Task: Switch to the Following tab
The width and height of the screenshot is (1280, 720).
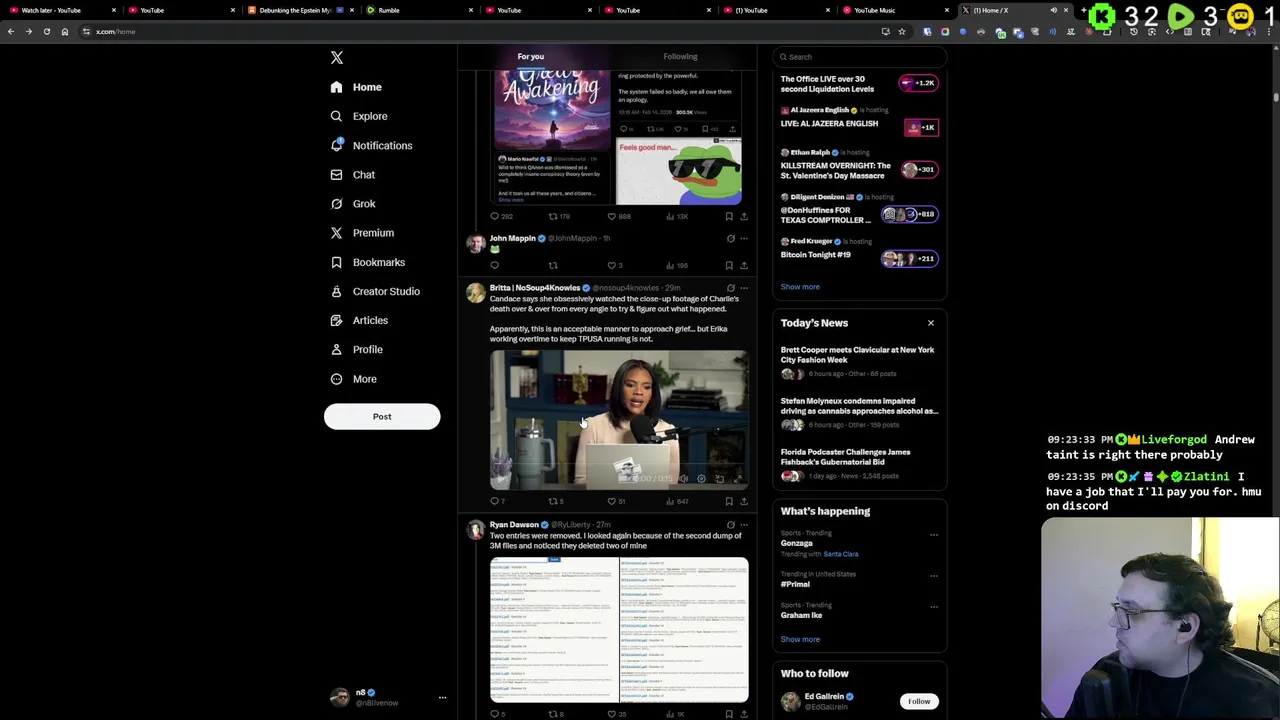Action: [680, 57]
